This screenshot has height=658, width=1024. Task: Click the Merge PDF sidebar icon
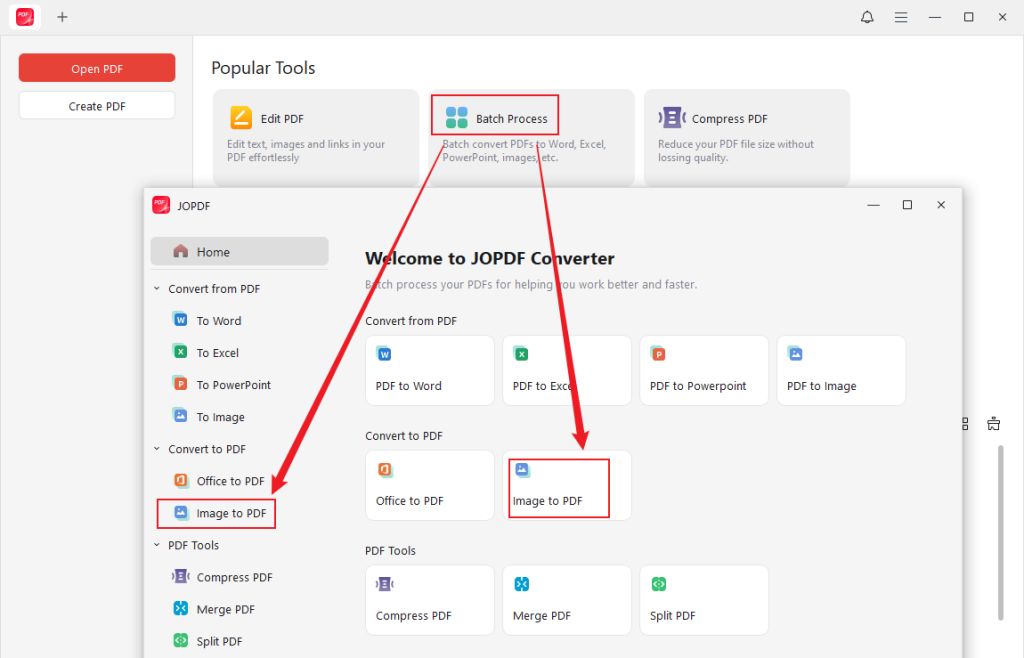point(181,608)
